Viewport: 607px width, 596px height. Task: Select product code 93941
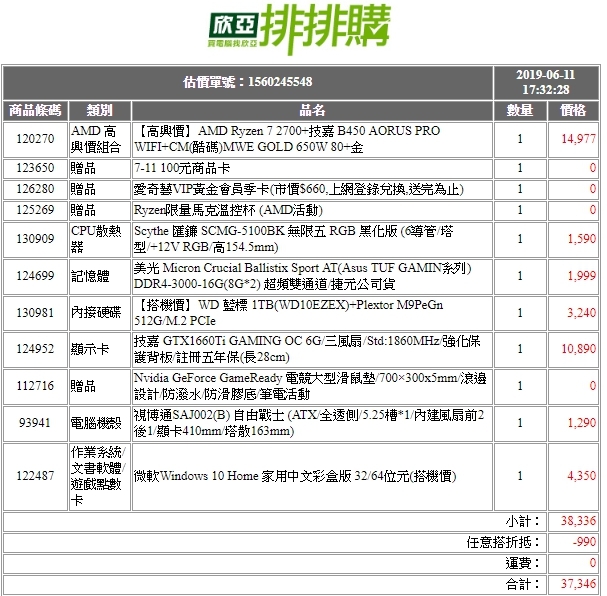(35, 423)
